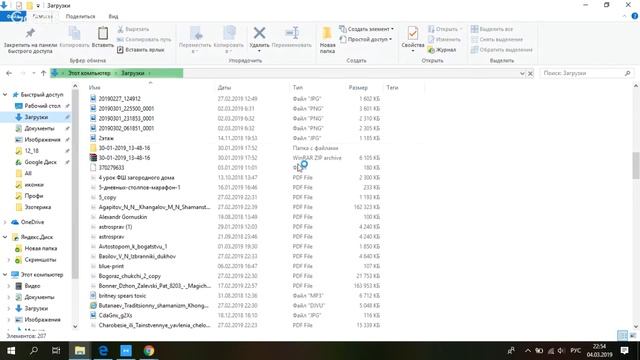Open the notification center icon

(x=624, y=351)
